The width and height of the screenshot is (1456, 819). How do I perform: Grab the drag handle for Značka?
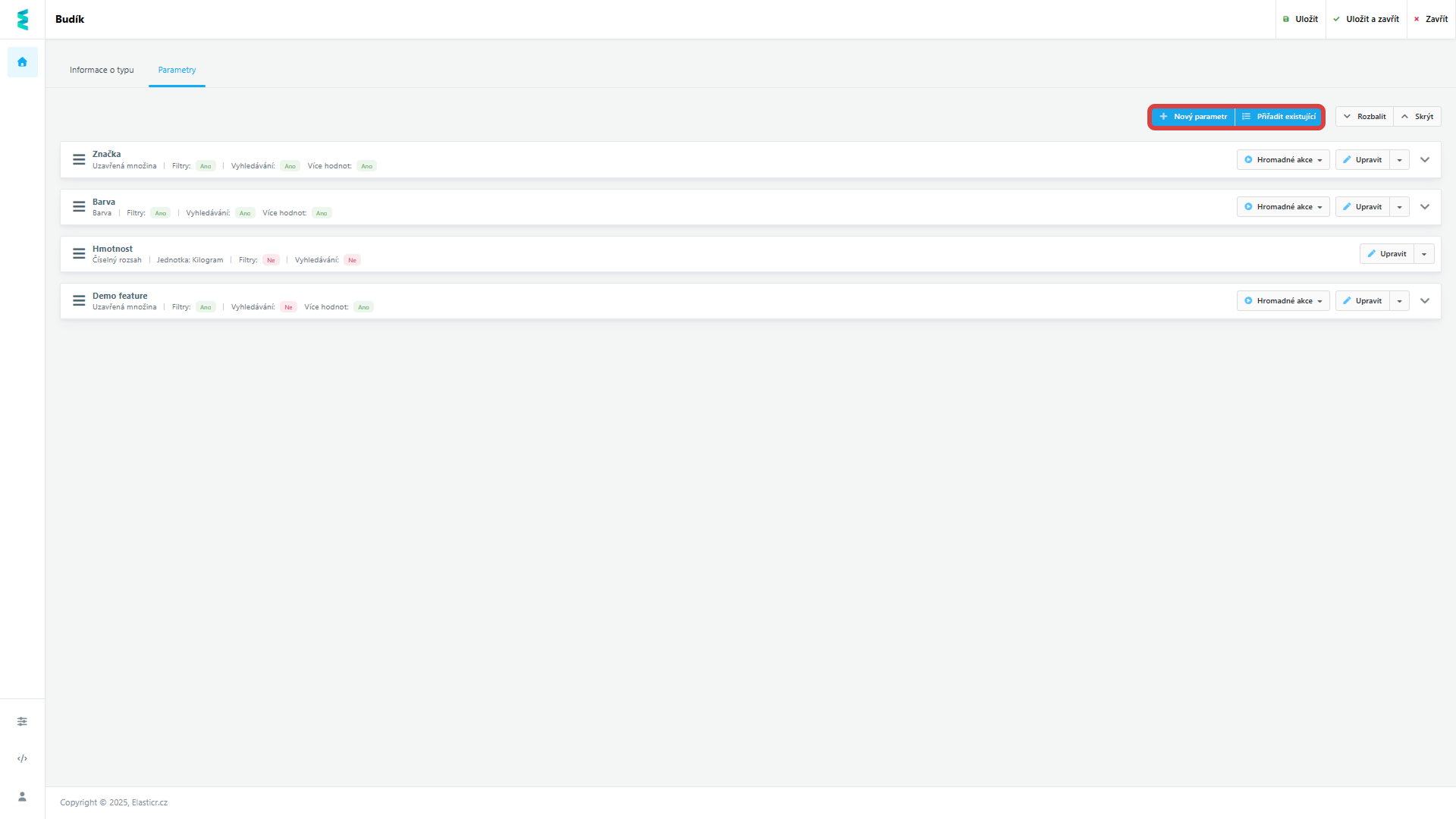(79, 159)
